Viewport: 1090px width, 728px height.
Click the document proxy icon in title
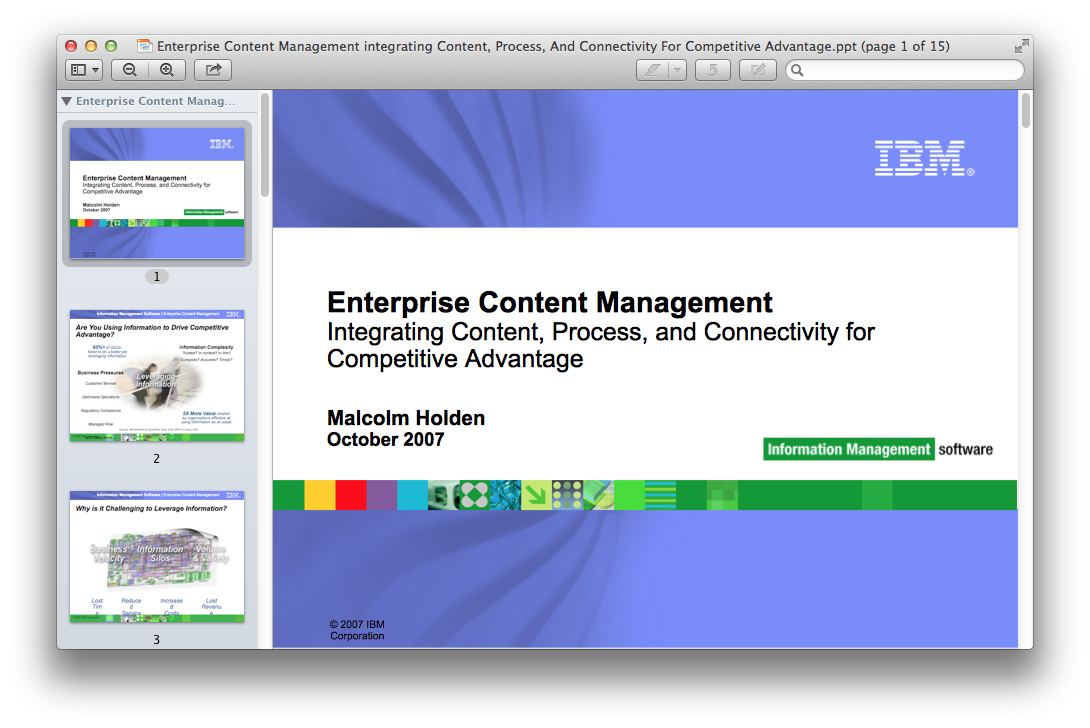(x=145, y=46)
